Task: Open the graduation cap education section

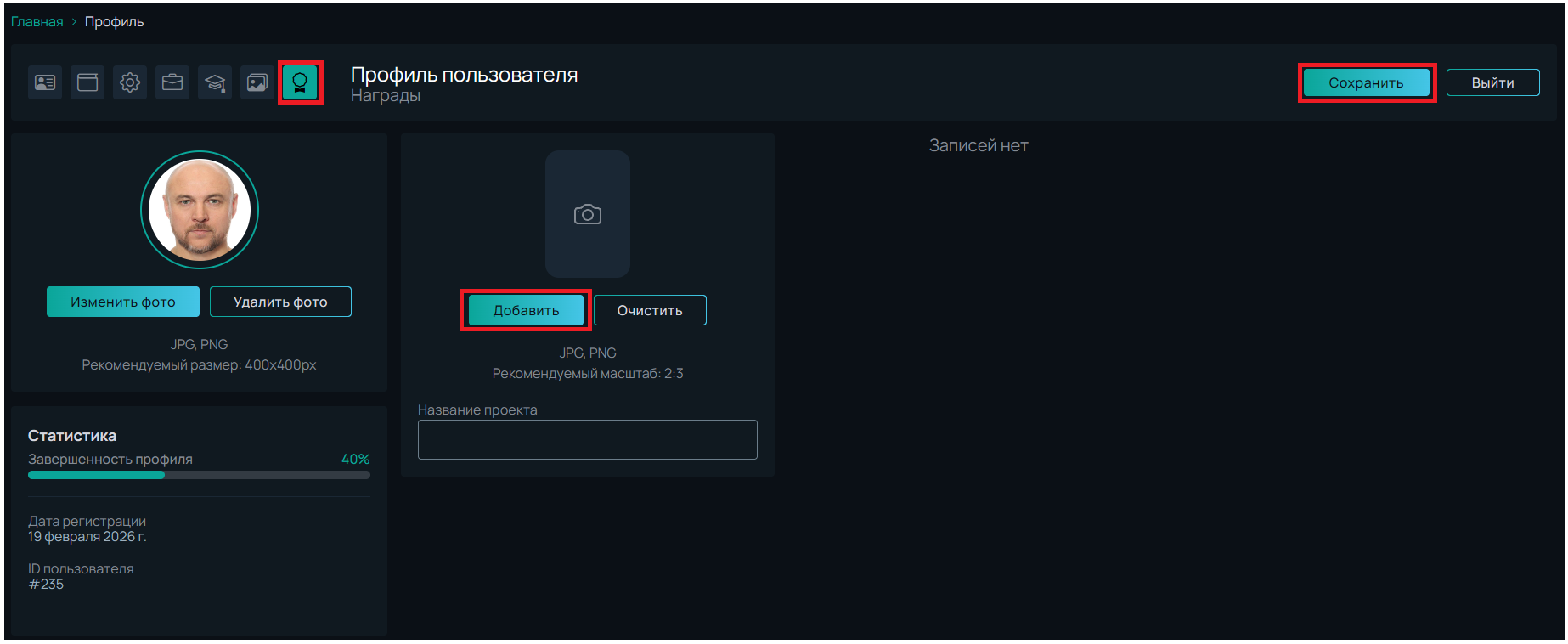Action: click(215, 82)
